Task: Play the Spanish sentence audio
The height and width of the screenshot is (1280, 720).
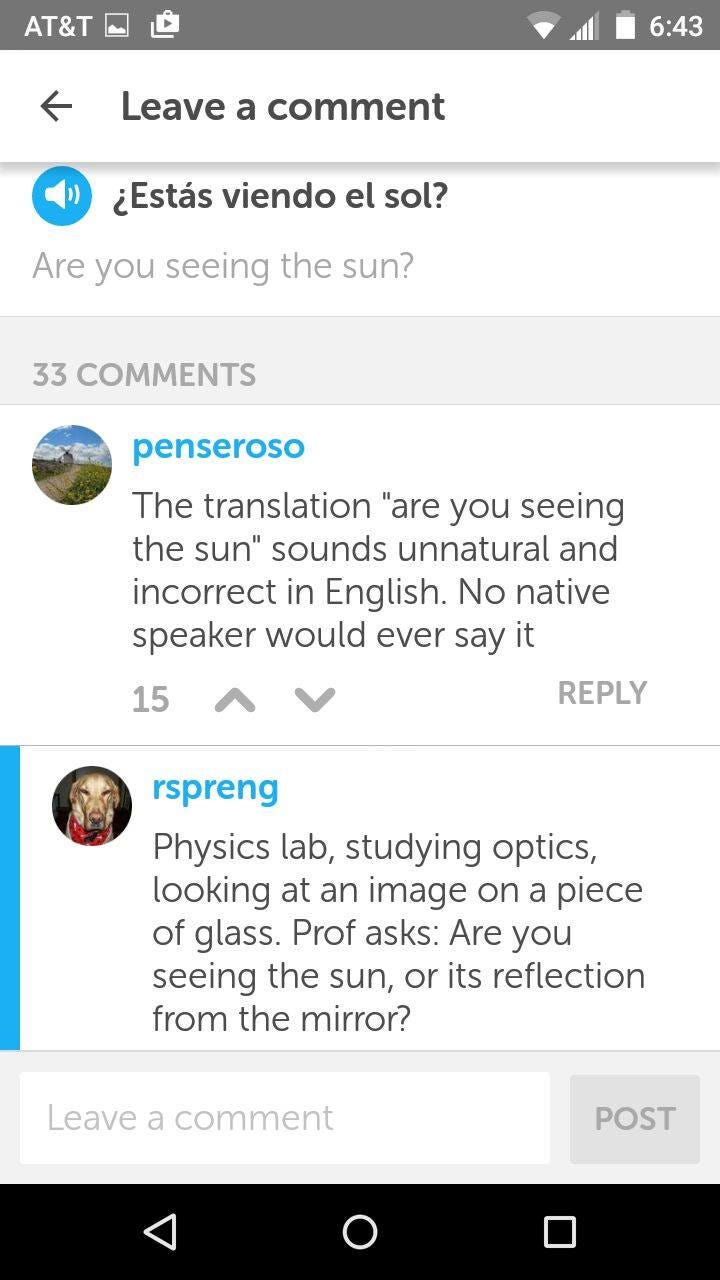Action: tap(62, 195)
